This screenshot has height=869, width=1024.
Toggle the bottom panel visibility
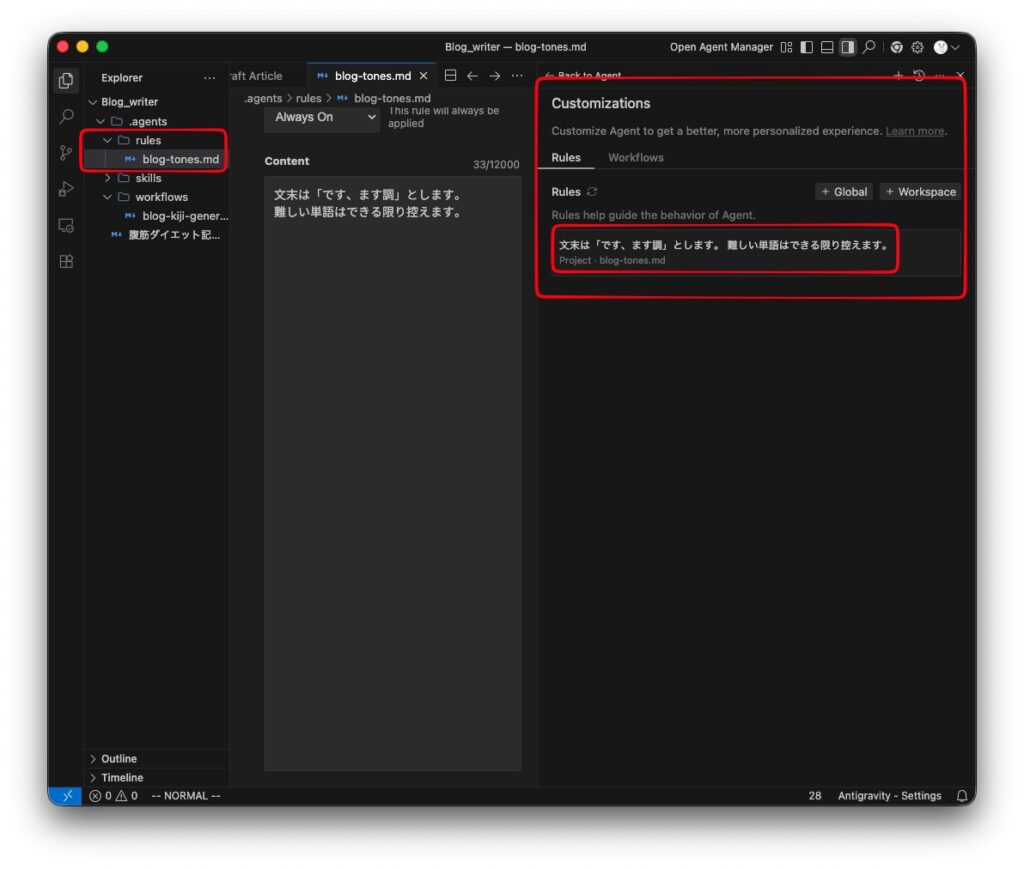(x=827, y=47)
